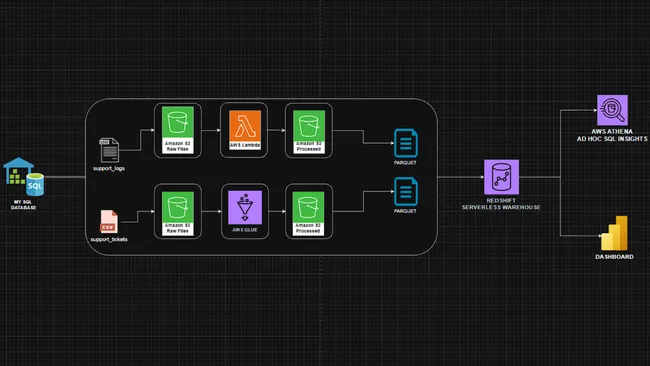Click the "PARQUET" label under the Lambda pipeline file
The width and height of the screenshot is (650, 366).
tap(405, 162)
